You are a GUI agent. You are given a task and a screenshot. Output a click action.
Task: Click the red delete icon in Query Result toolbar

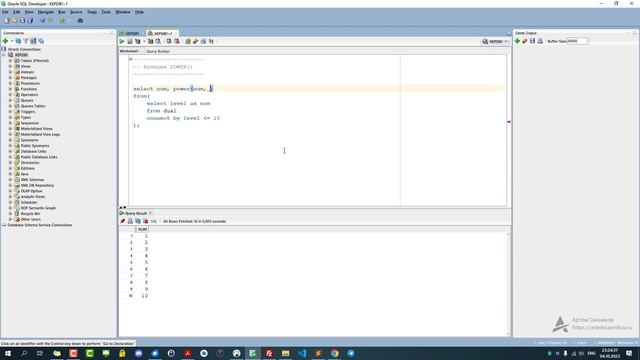tap(145, 221)
